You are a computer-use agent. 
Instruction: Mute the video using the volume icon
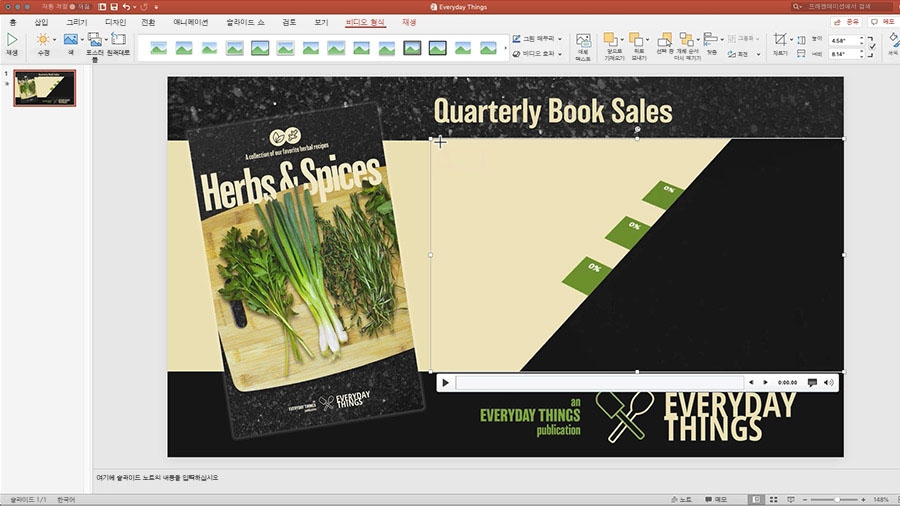(828, 383)
